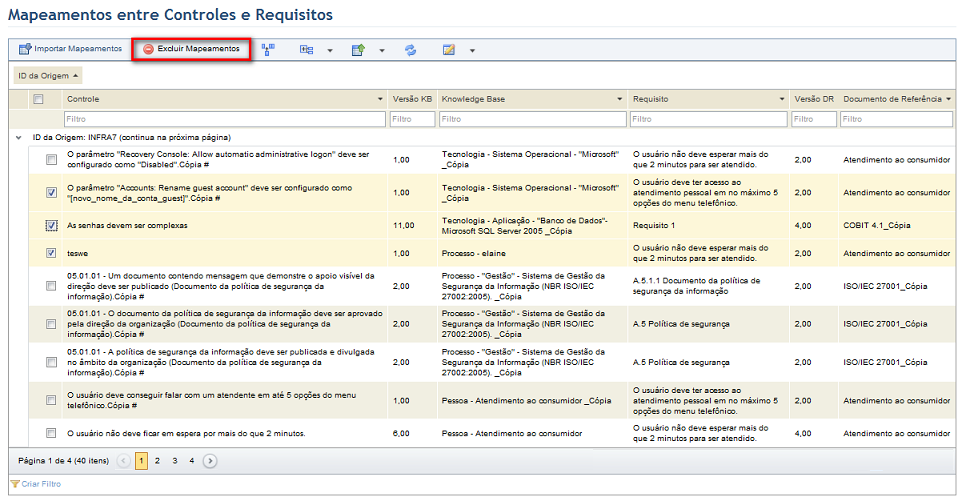Click the export grid toolbar icon
This screenshot has height=501, width=962.
(358, 50)
